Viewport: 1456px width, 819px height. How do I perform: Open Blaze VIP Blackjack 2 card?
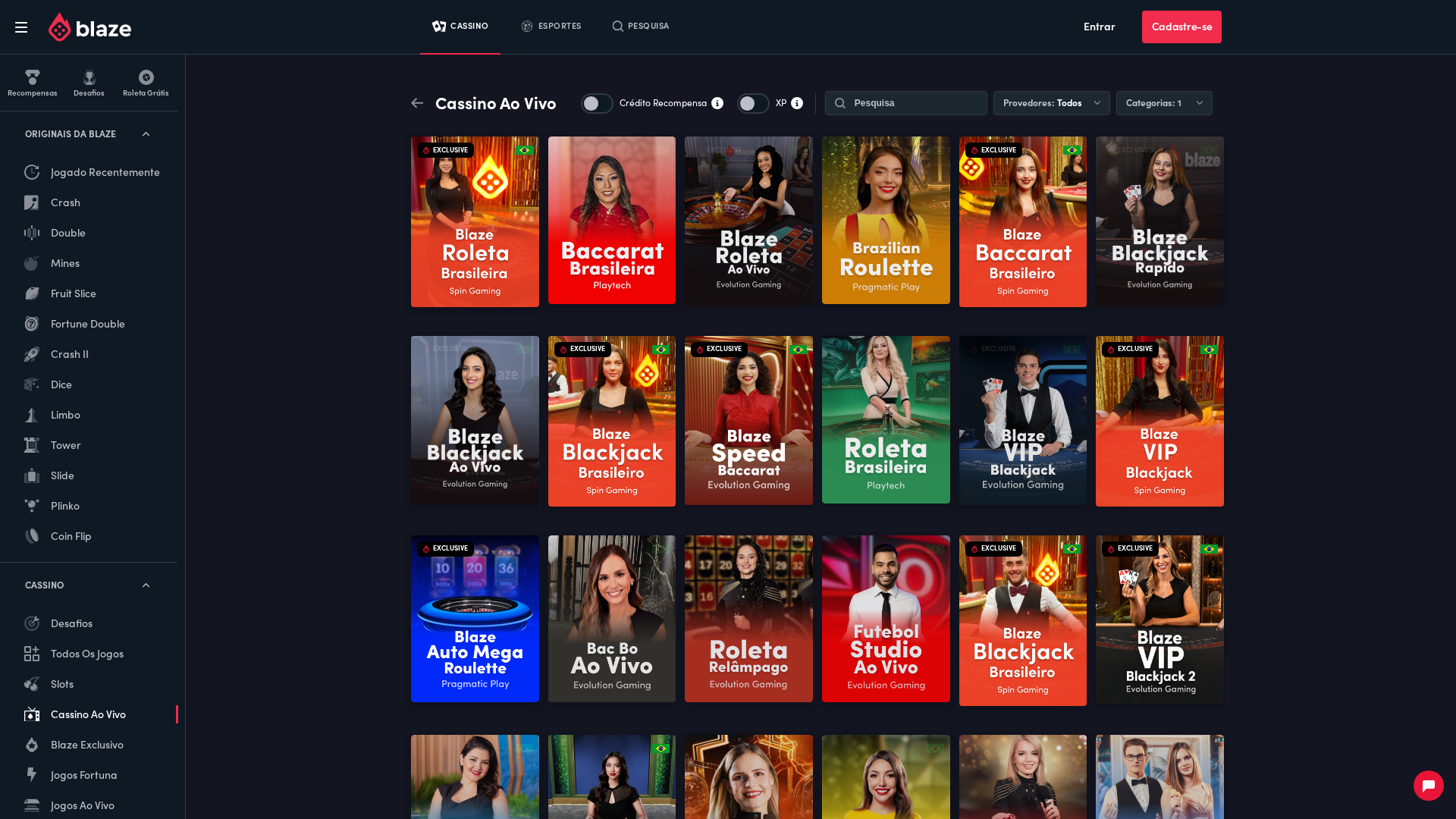(x=1159, y=620)
